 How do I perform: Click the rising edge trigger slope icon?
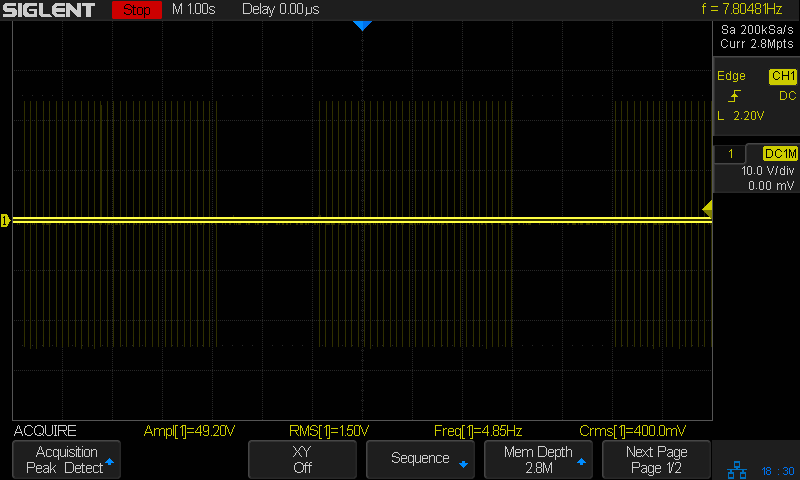click(x=735, y=96)
